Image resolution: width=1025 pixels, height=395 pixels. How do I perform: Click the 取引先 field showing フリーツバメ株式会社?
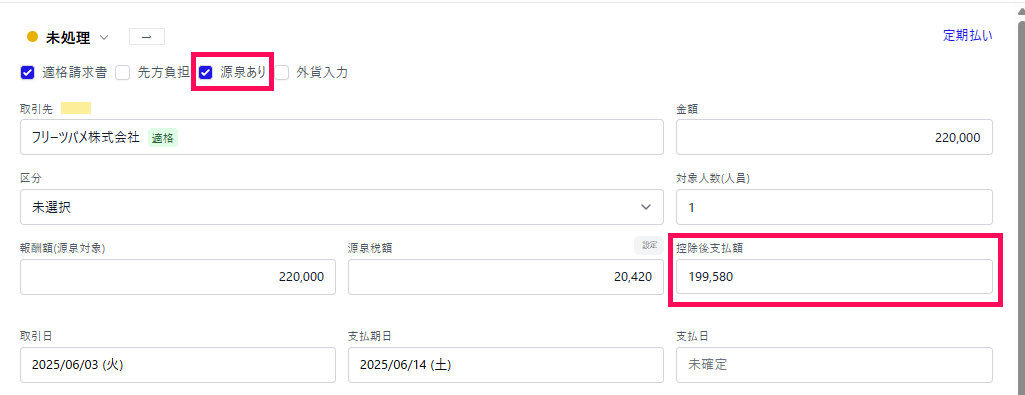tap(342, 137)
